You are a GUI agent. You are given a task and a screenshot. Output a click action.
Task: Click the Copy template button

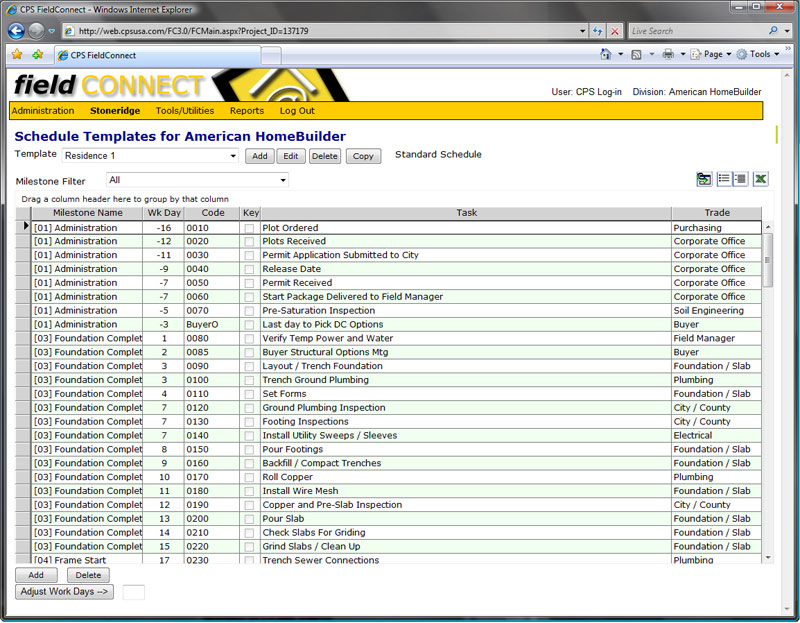tap(363, 156)
